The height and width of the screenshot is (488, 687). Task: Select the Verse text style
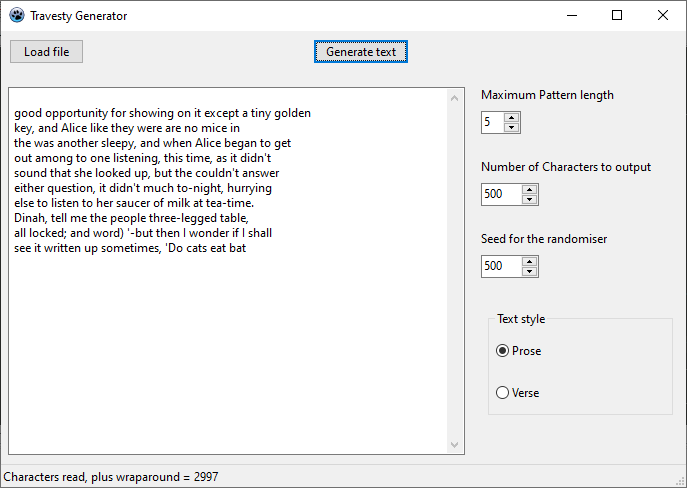coord(517,393)
